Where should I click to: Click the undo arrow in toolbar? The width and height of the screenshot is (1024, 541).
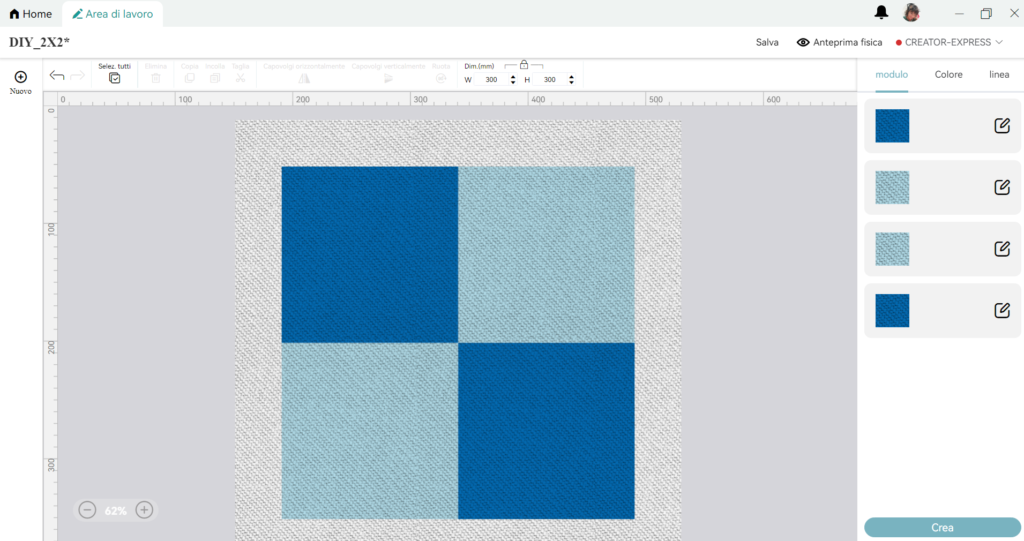point(57,76)
